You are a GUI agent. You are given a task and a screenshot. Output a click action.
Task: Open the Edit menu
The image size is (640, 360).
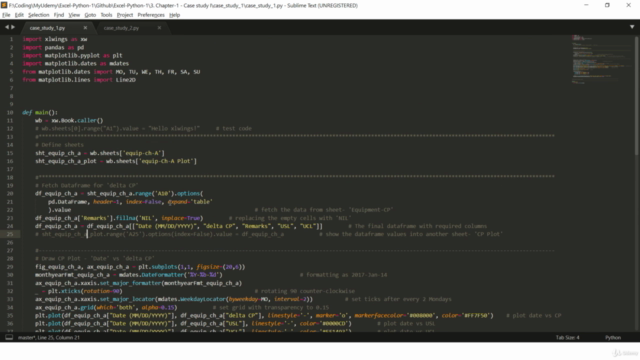coord(19,15)
